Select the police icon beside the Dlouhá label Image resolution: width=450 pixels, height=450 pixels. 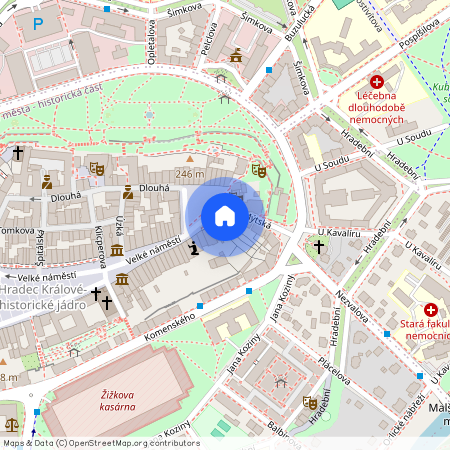128,192
